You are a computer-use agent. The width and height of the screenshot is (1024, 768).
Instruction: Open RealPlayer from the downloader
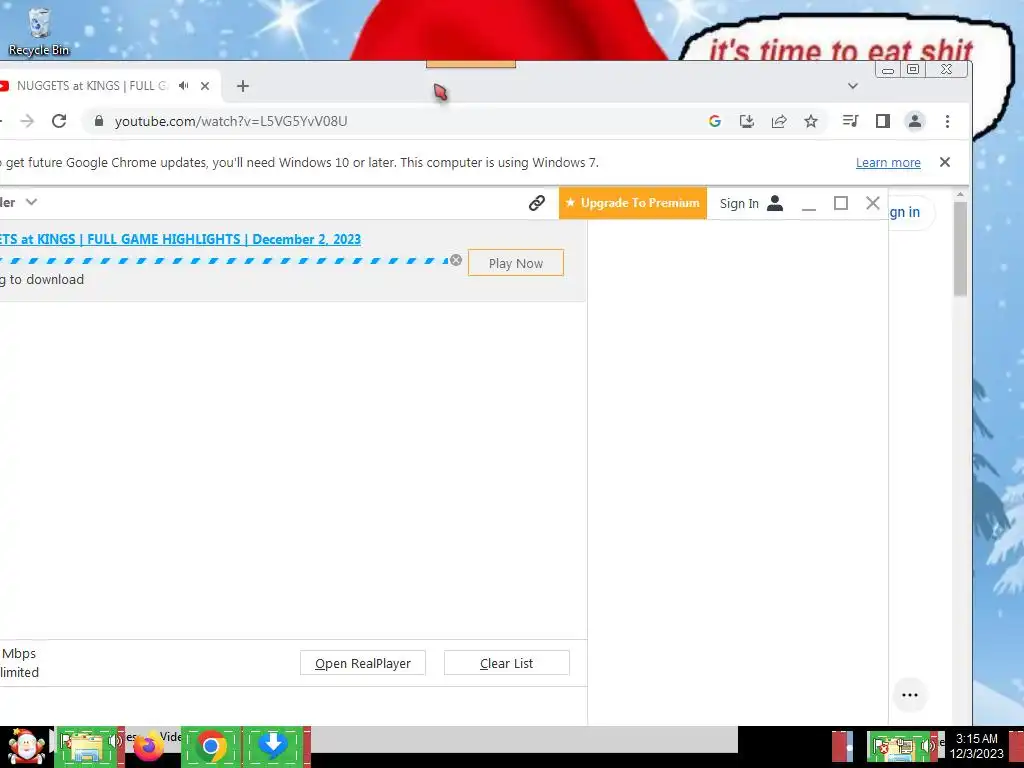click(x=362, y=663)
